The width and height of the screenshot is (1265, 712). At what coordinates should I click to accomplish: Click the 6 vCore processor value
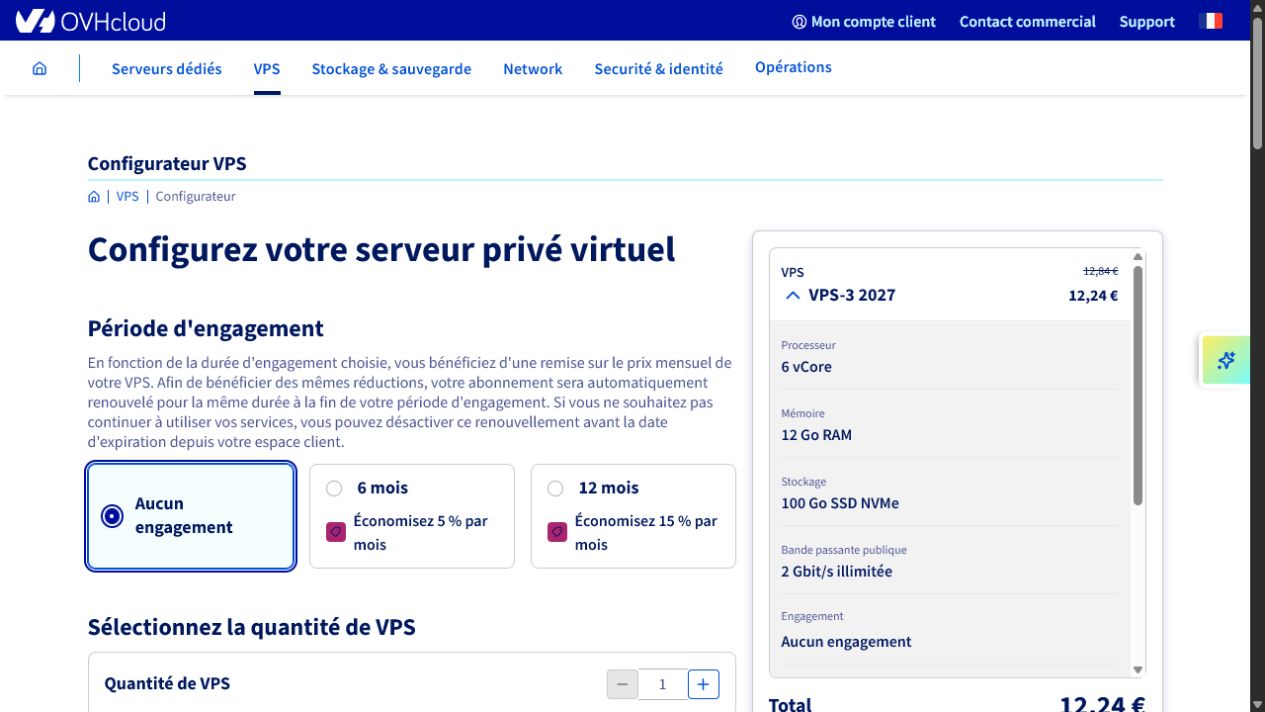806,367
